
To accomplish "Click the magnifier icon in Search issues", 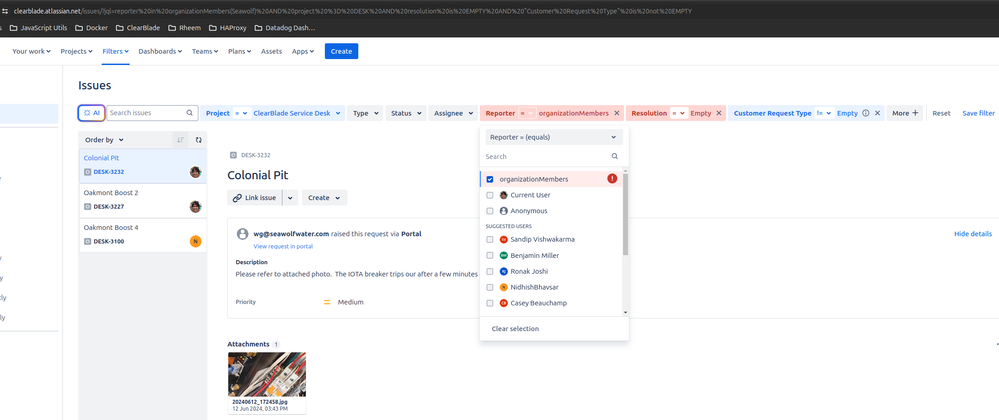I will pyautogui.click(x=189, y=113).
